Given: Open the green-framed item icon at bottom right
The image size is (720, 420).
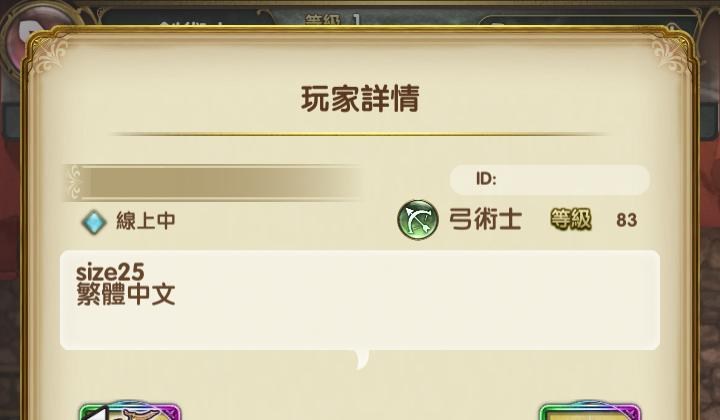Looking at the screenshot, I should tap(589, 411).
